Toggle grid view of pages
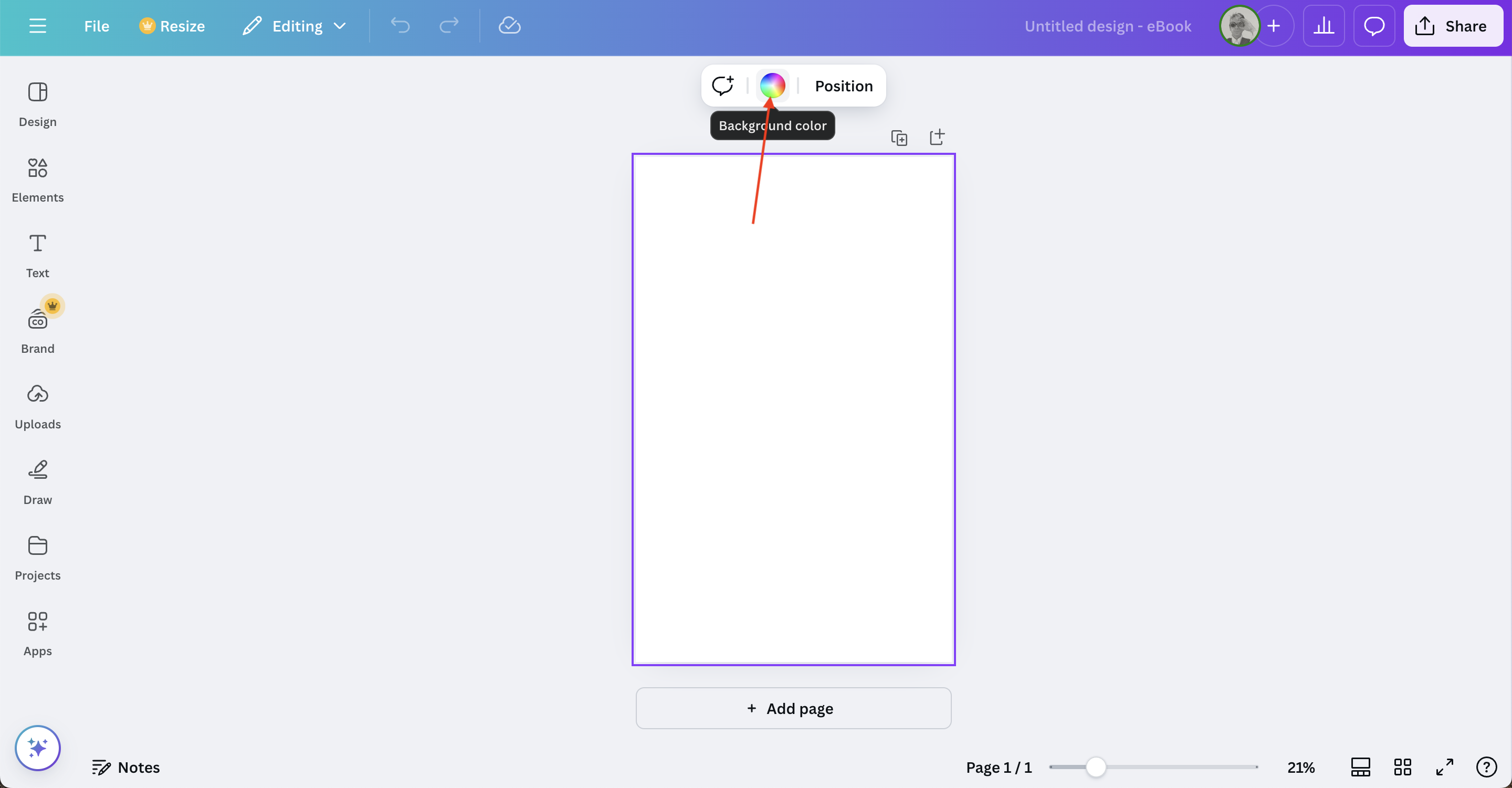Image resolution: width=1512 pixels, height=788 pixels. 1403,767
